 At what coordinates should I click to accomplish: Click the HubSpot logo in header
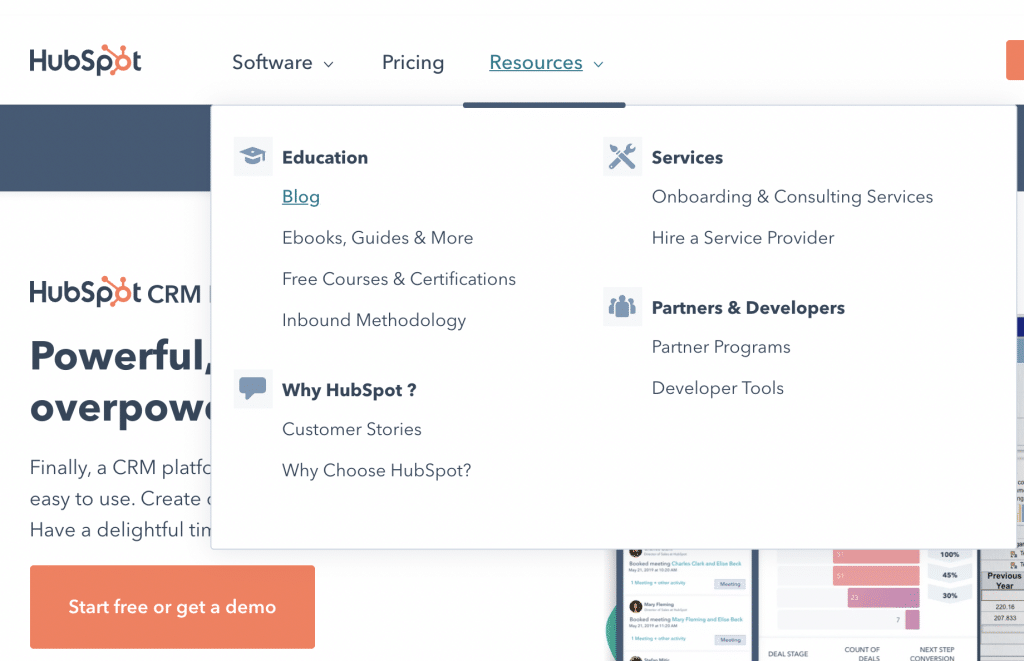tap(85, 60)
